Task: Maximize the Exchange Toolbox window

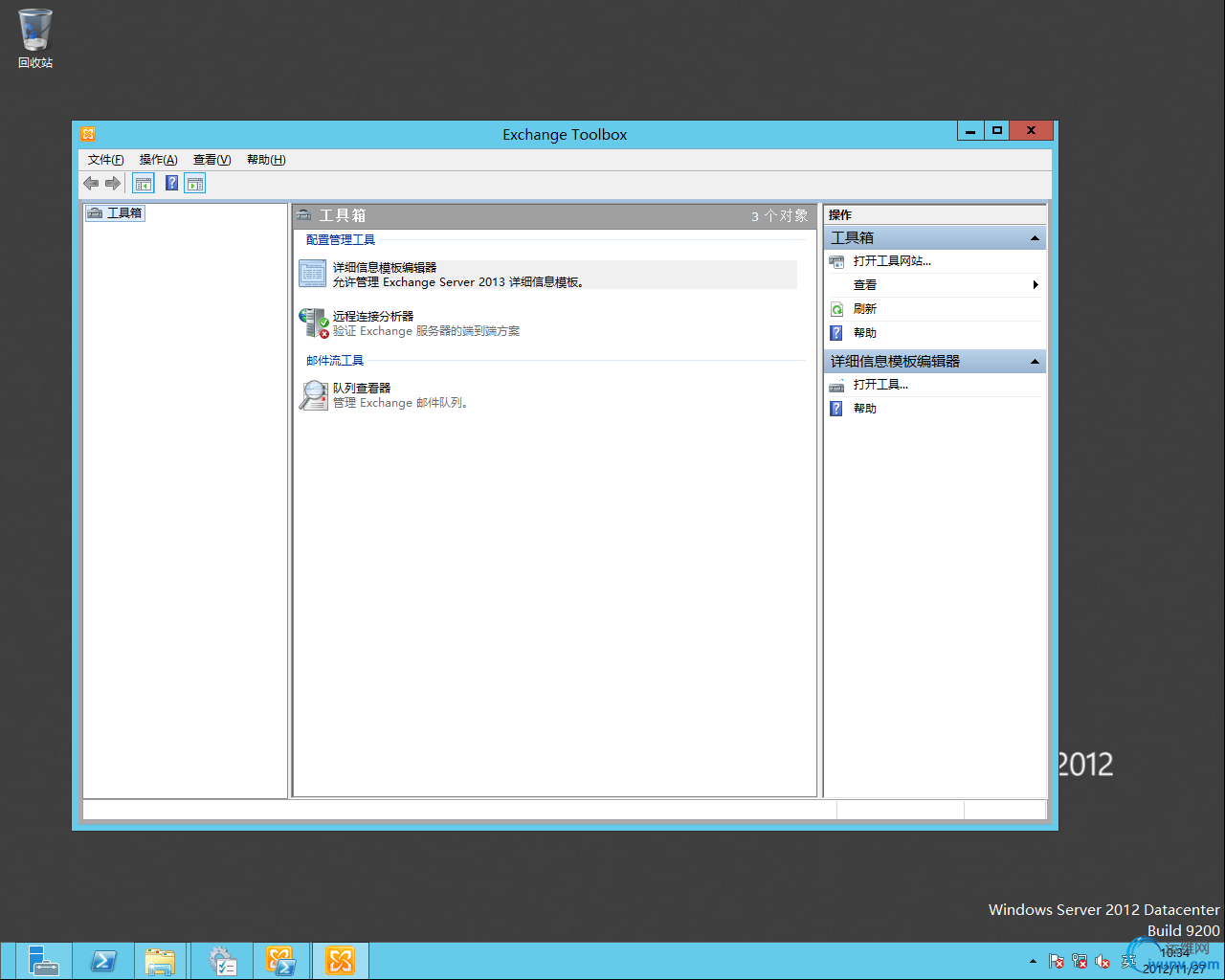Action: [x=997, y=131]
